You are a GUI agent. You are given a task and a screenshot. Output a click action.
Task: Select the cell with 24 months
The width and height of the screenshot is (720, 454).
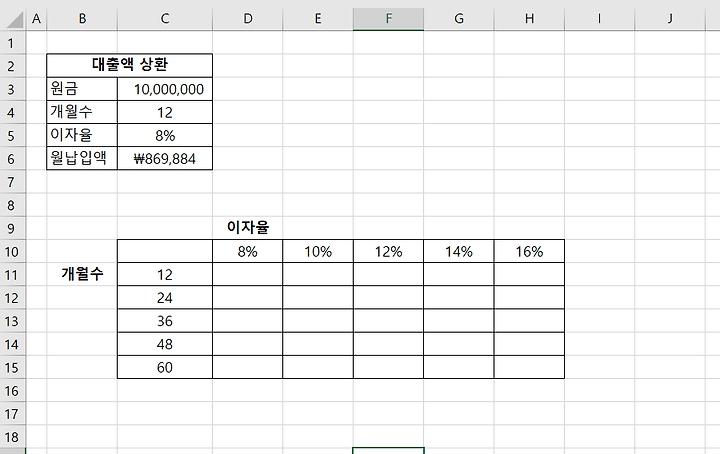coord(165,297)
